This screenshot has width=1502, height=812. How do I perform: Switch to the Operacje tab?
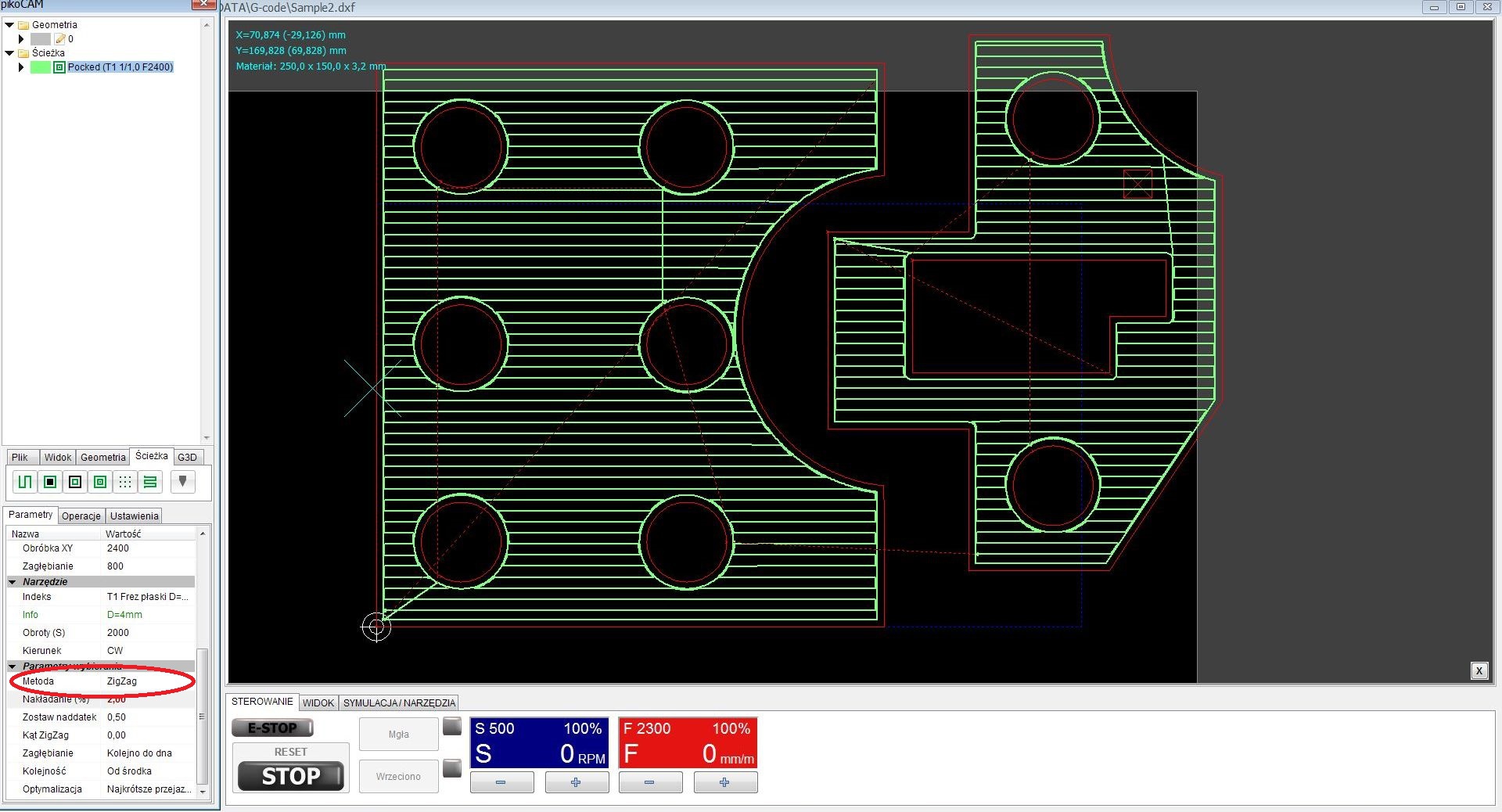coord(81,516)
